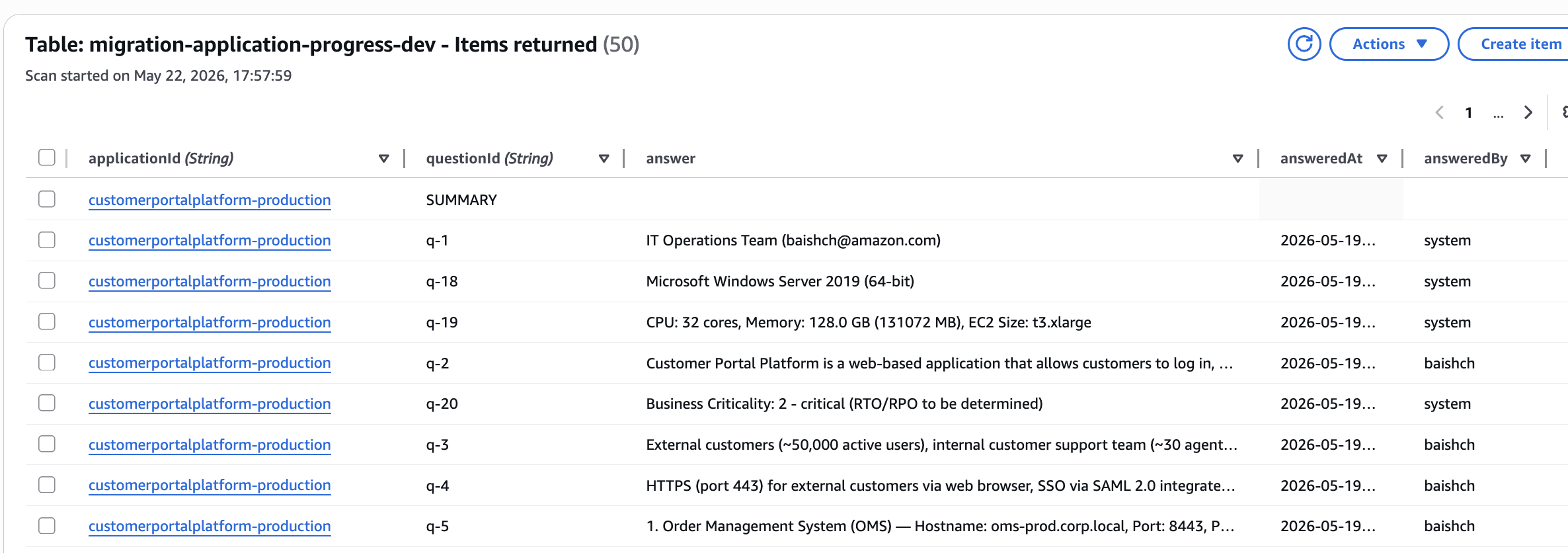Screen dimensions: 1568x553
Task: Open customerportalplatform-production link in SUMMARY row
Action: click(x=210, y=200)
